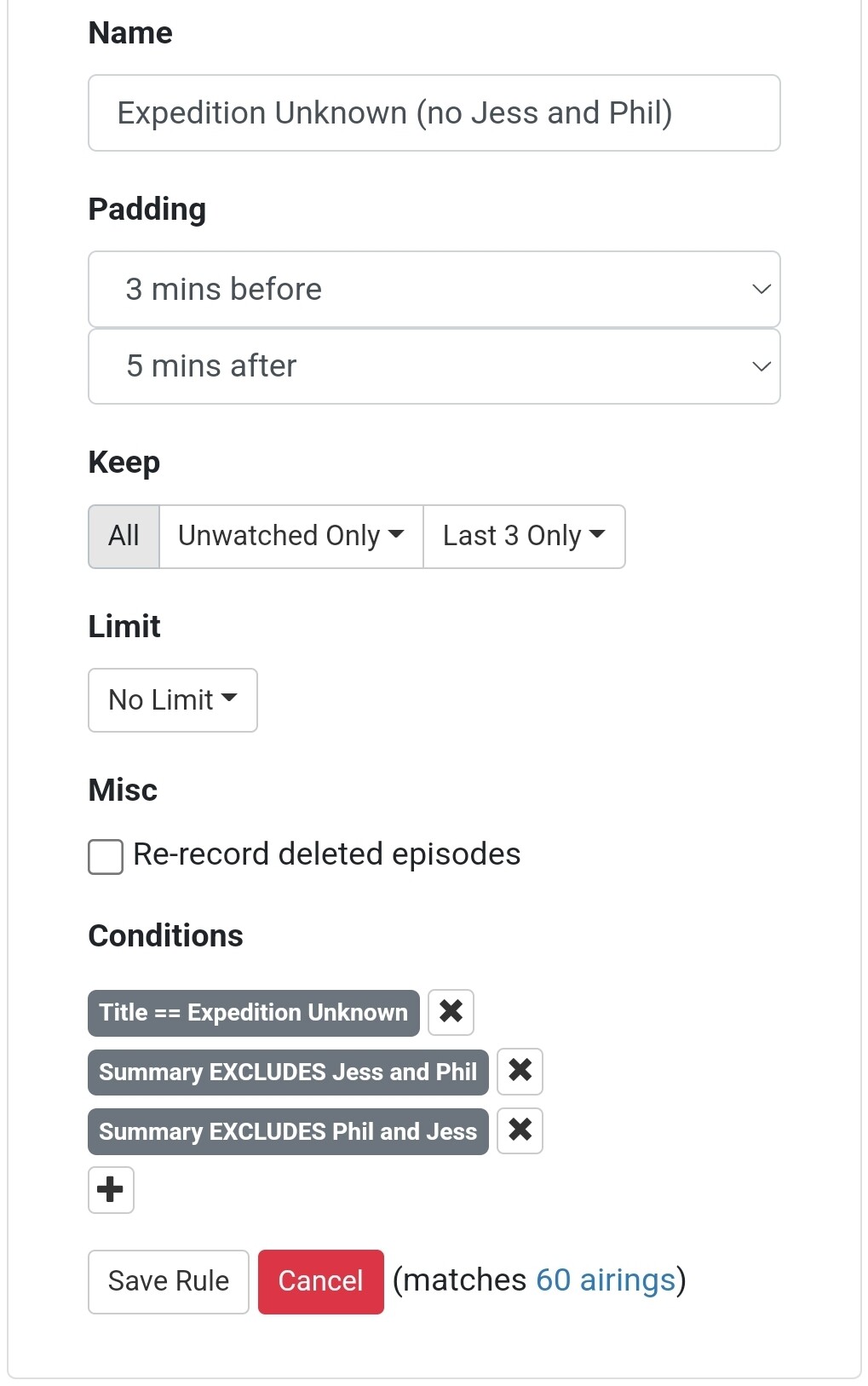
Task: Remove the Title == Expedition Unknown condition
Action: coord(451,1012)
